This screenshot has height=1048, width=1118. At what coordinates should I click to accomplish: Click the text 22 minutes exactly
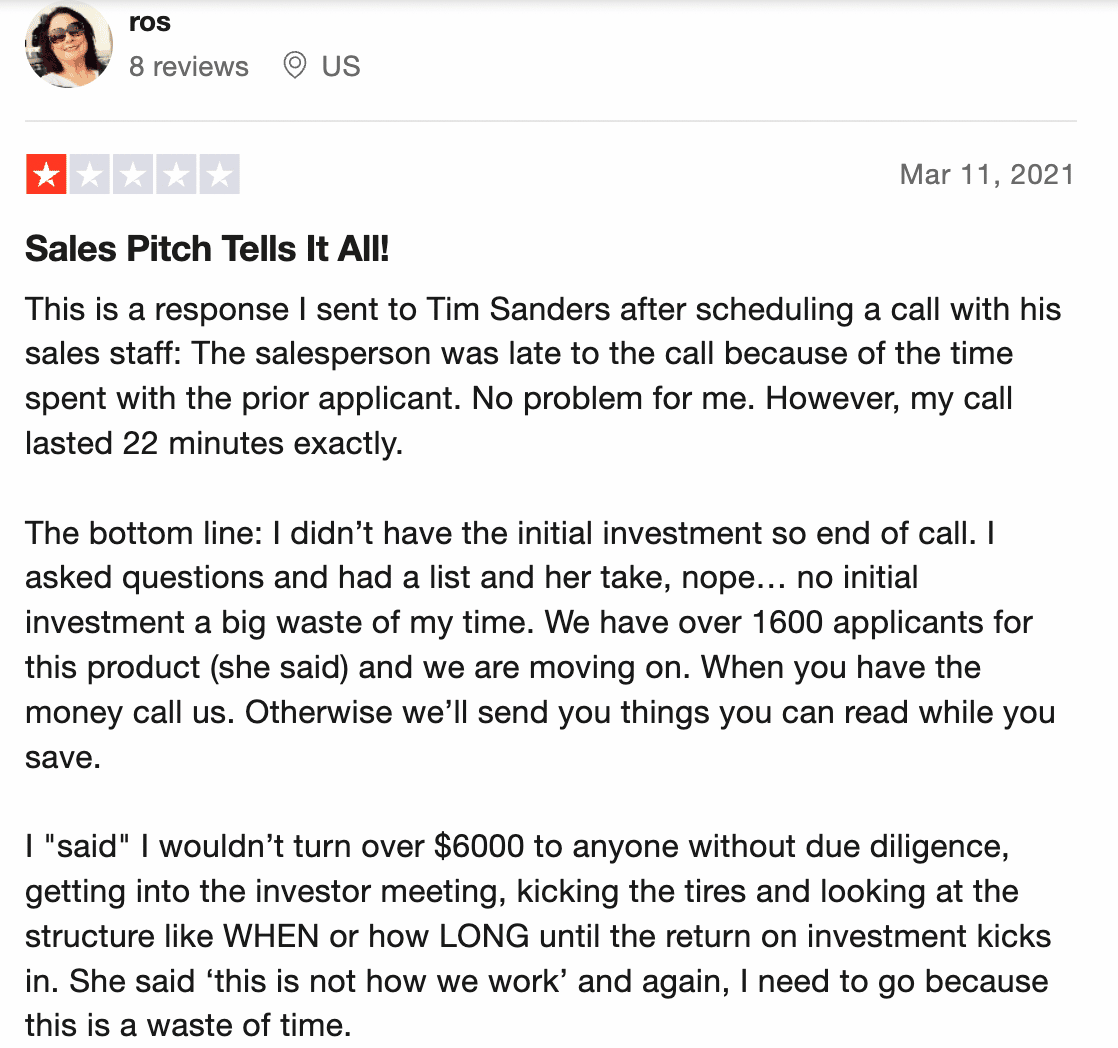coord(263,443)
